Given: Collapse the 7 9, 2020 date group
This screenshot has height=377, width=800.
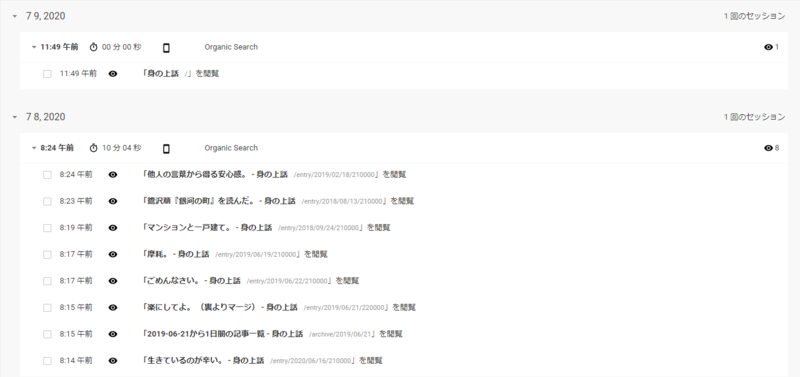Looking at the screenshot, I should pyautogui.click(x=14, y=16).
